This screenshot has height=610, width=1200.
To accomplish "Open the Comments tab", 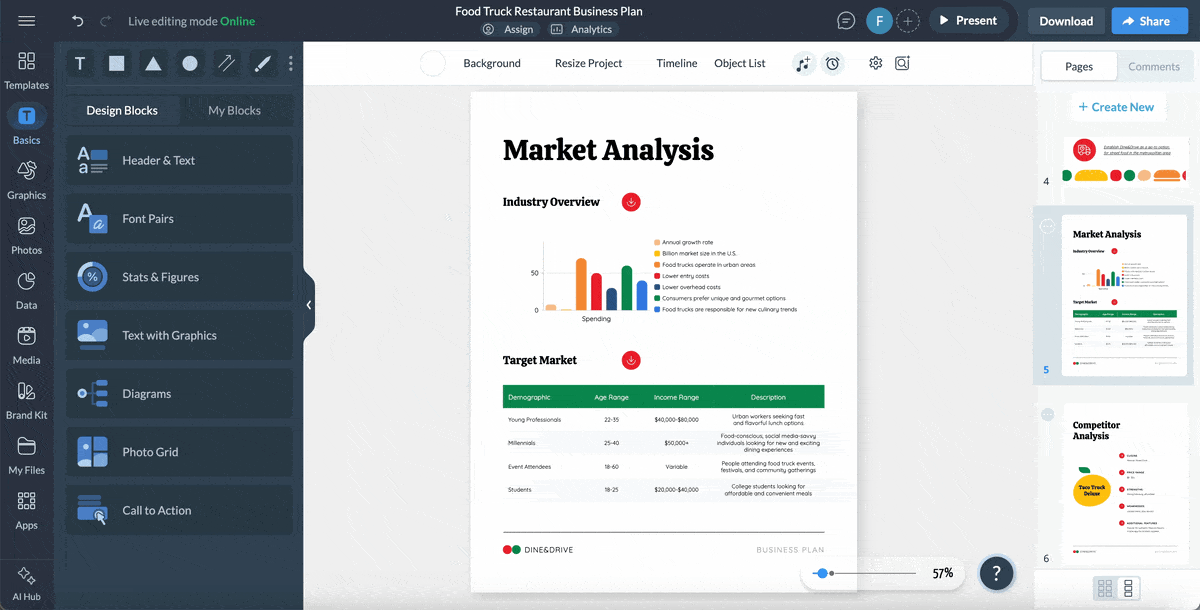I will [x=1154, y=66].
